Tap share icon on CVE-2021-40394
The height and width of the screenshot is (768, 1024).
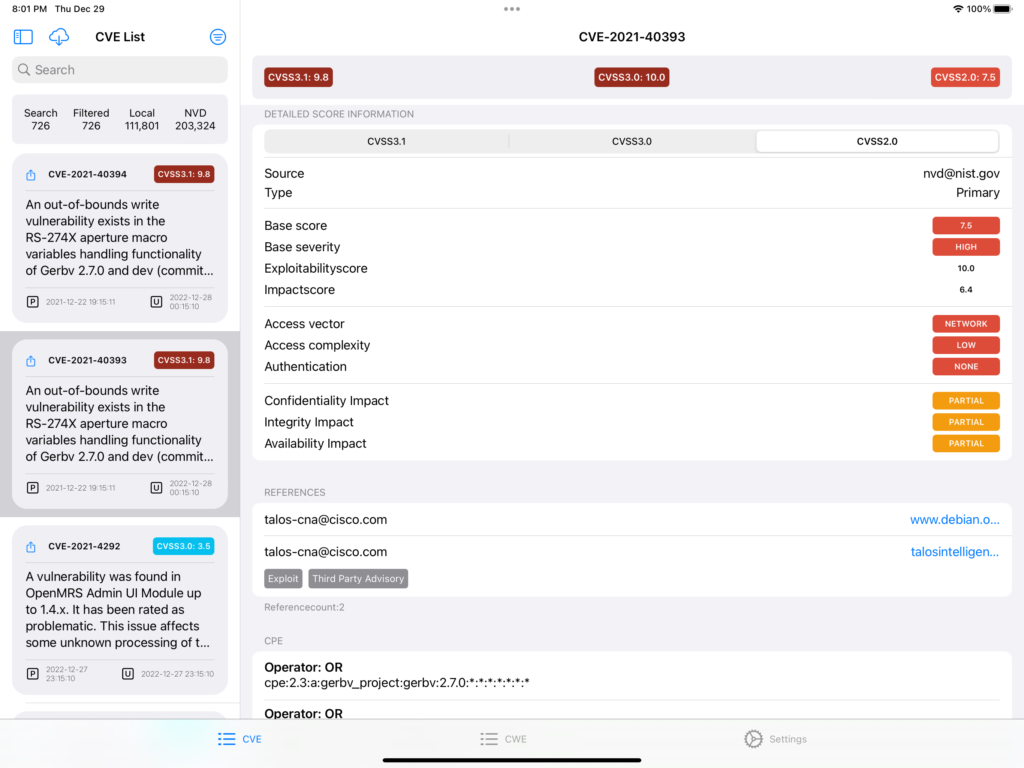point(31,175)
